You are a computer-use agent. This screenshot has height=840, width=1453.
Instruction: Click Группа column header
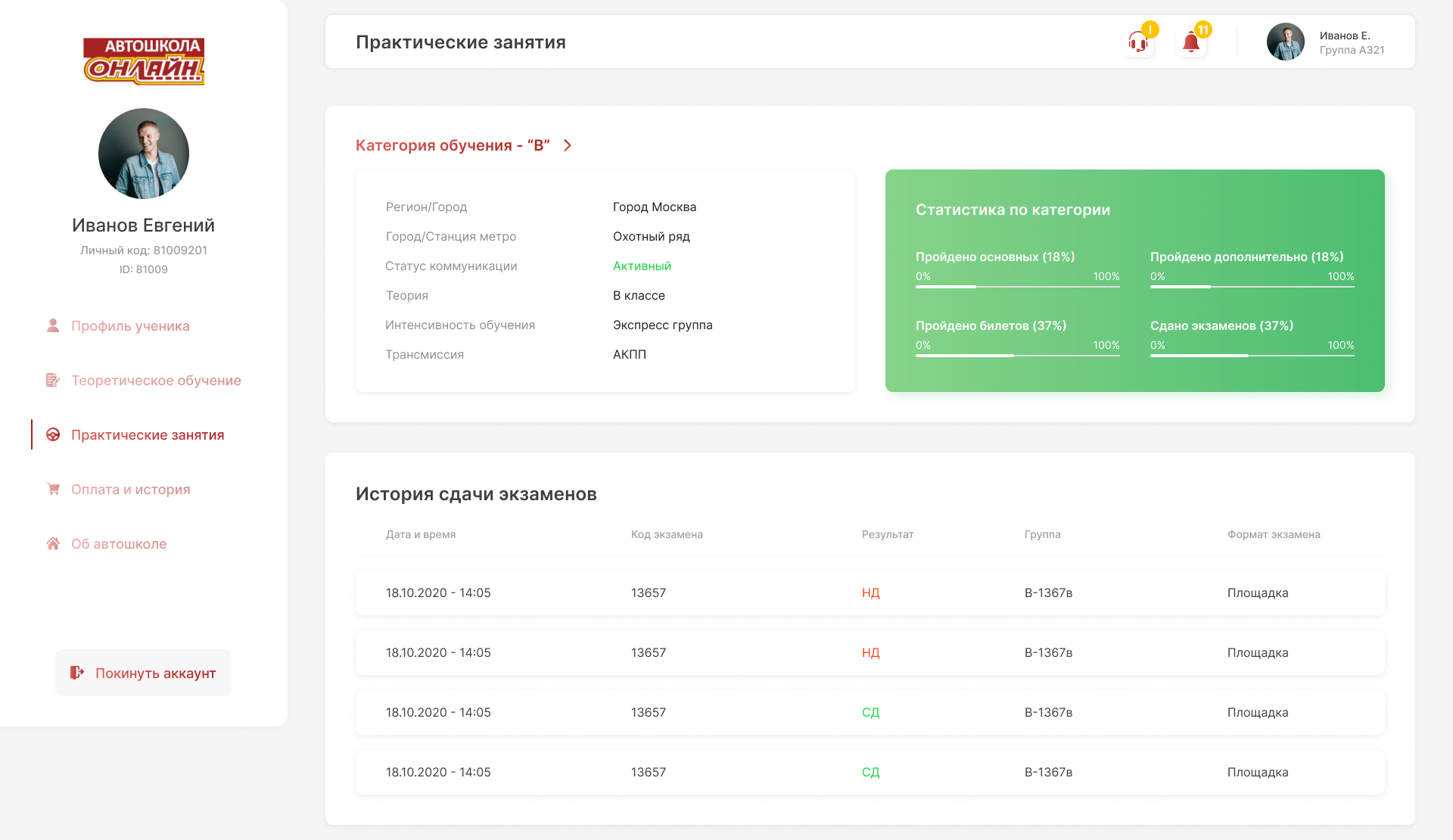[1043, 534]
